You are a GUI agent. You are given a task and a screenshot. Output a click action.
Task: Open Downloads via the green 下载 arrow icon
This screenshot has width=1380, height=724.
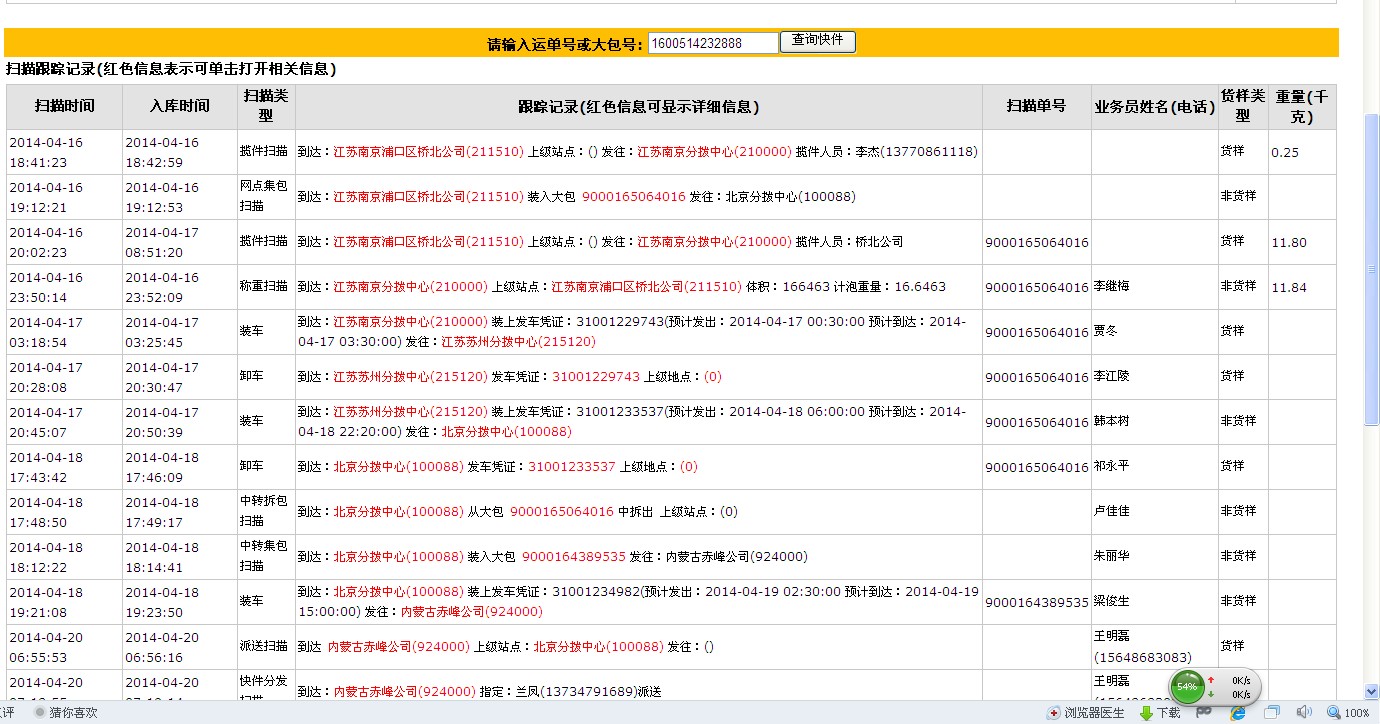pyautogui.click(x=1148, y=712)
